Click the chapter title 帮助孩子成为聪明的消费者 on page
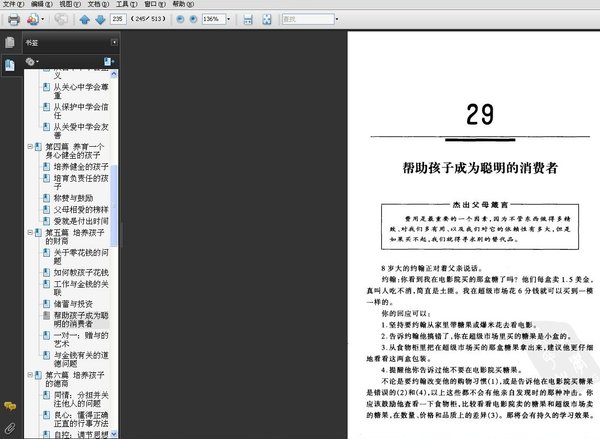 480,168
